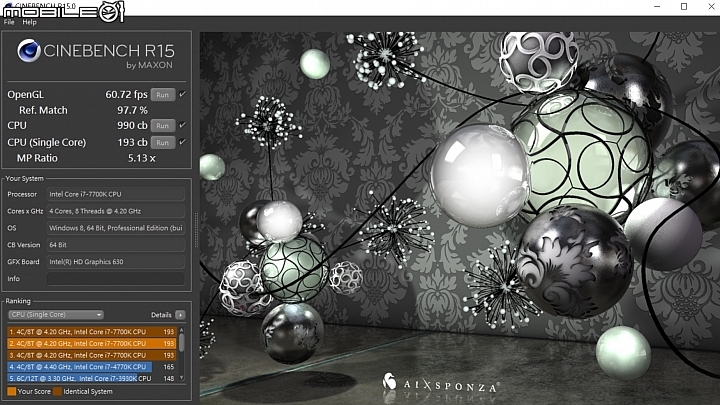Image resolution: width=720 pixels, height=405 pixels.
Task: Click the OS field Windows 8
Action: (x=116, y=228)
